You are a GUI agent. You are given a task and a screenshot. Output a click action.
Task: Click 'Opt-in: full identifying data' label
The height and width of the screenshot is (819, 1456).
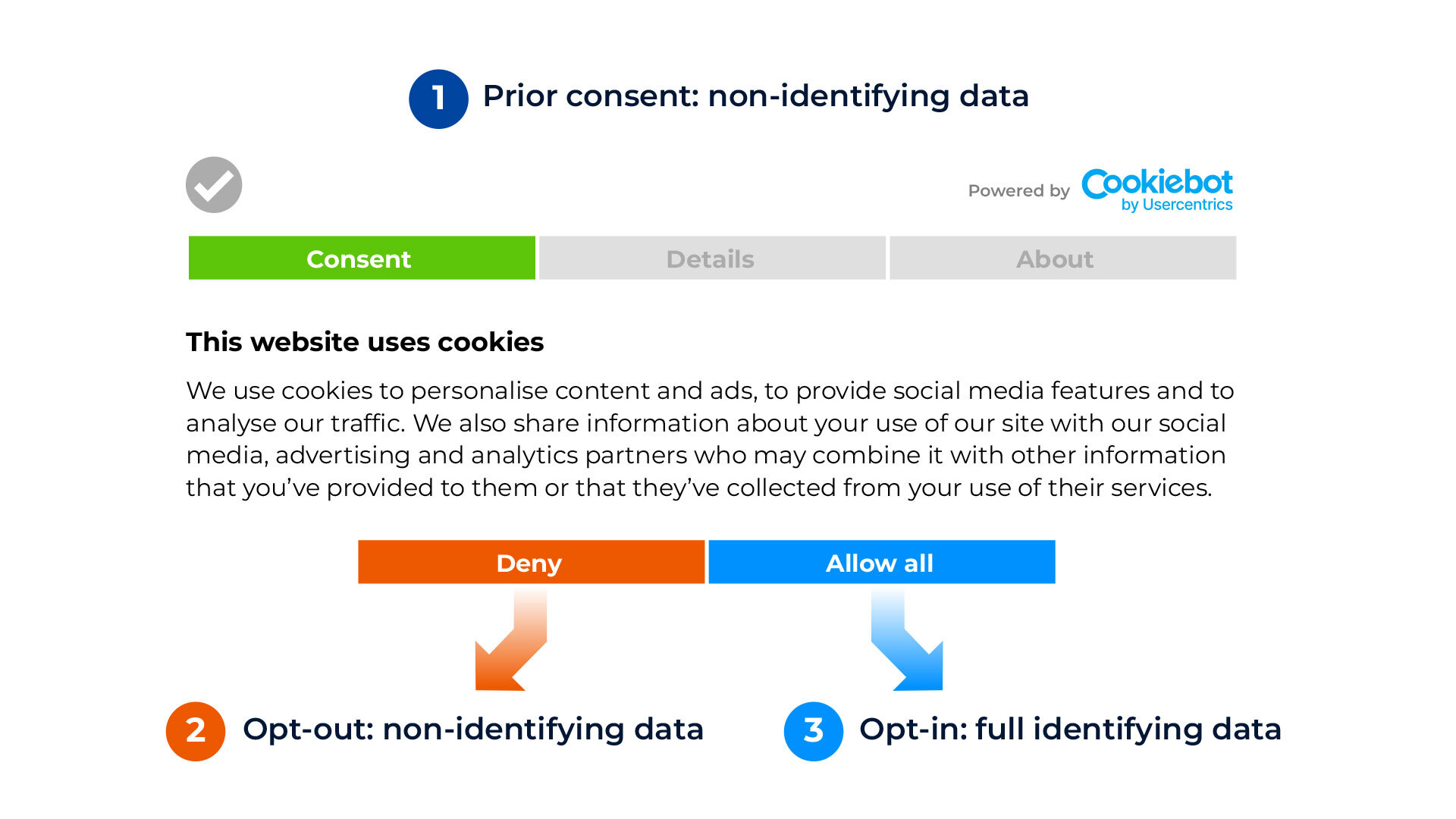tap(1070, 730)
